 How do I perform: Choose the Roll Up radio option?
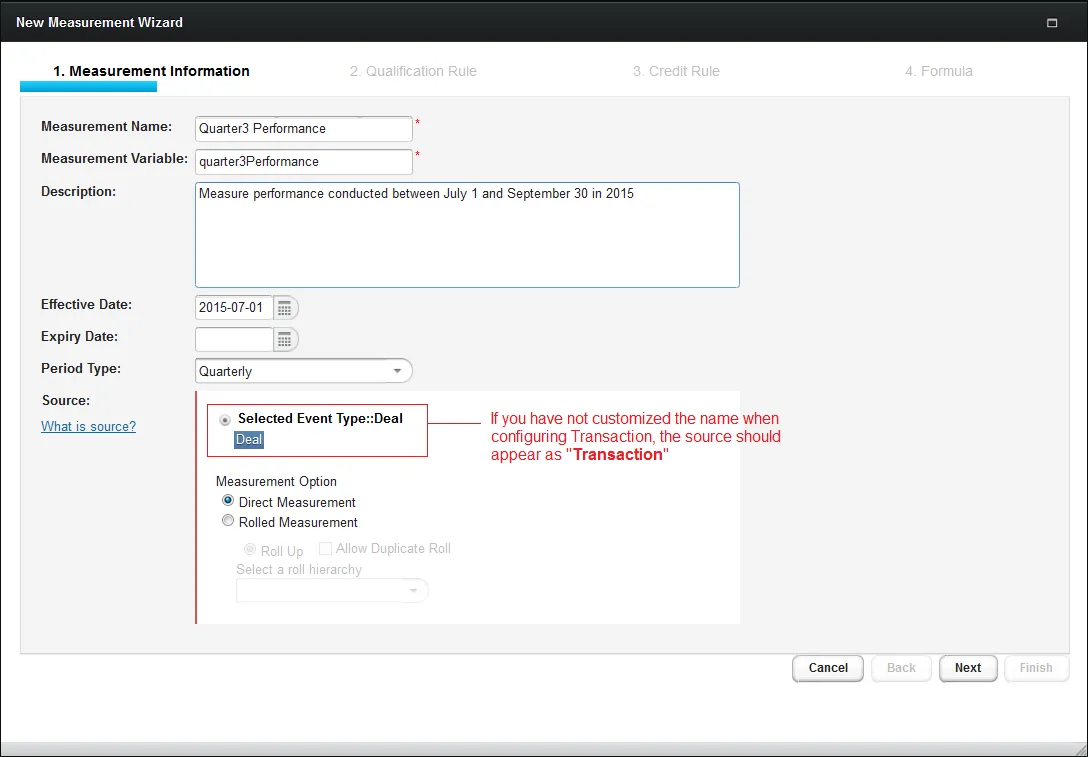[x=250, y=550]
